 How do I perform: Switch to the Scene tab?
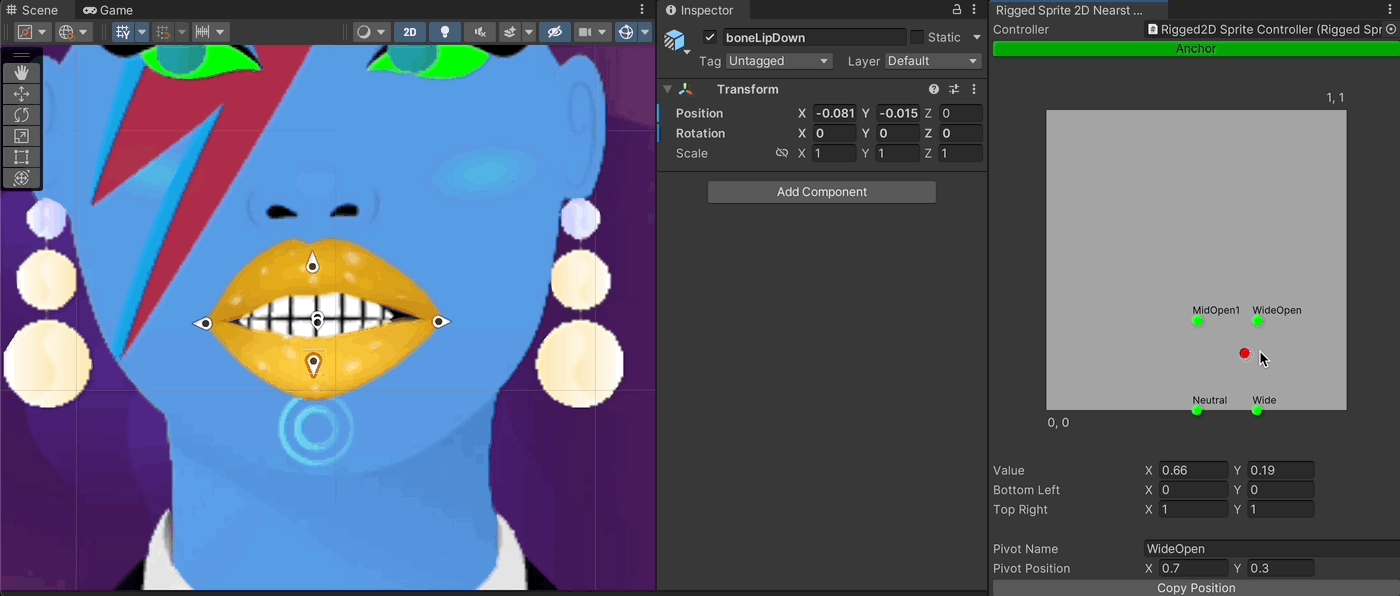32,10
